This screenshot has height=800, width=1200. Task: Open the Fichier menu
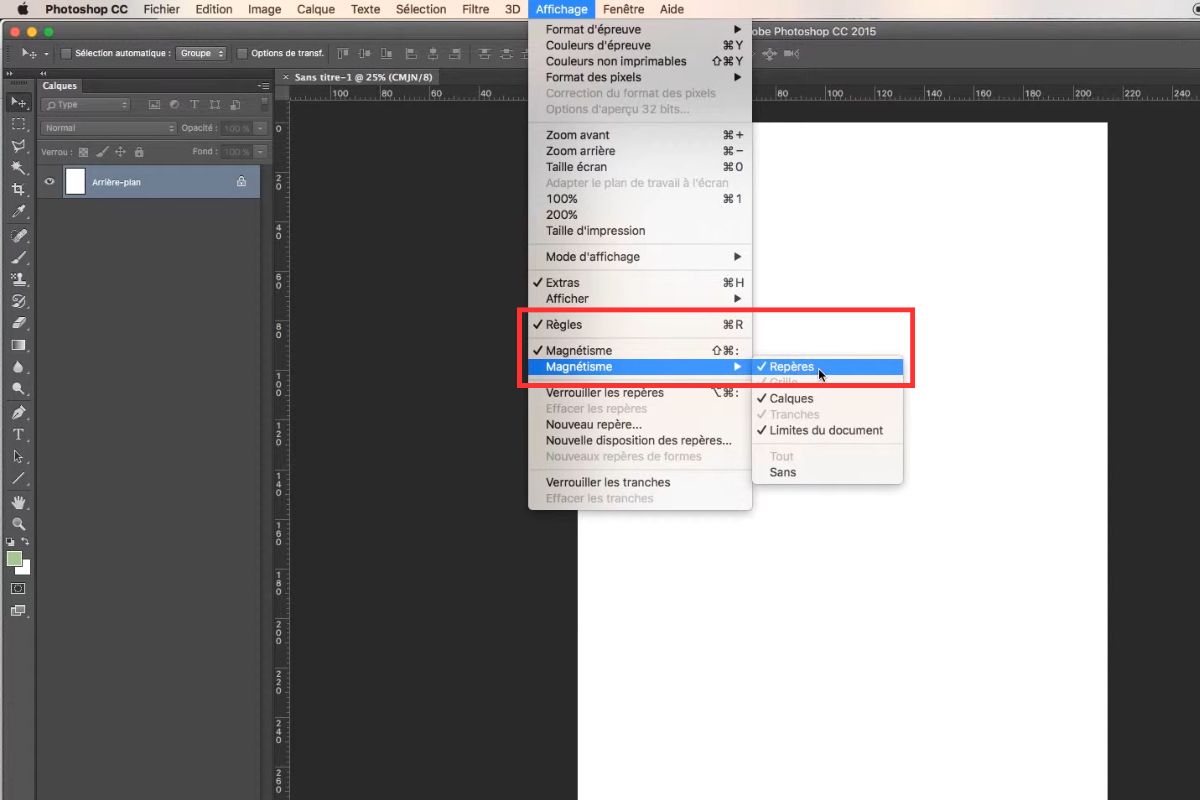(162, 9)
